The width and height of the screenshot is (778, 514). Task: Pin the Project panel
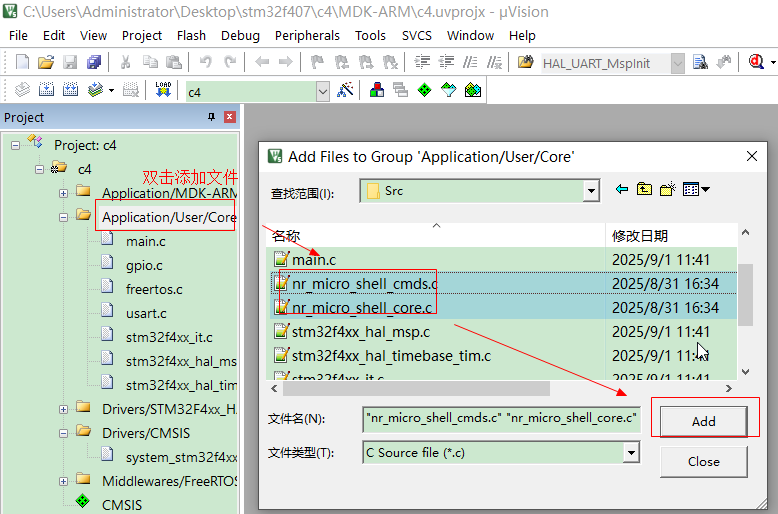click(211, 117)
